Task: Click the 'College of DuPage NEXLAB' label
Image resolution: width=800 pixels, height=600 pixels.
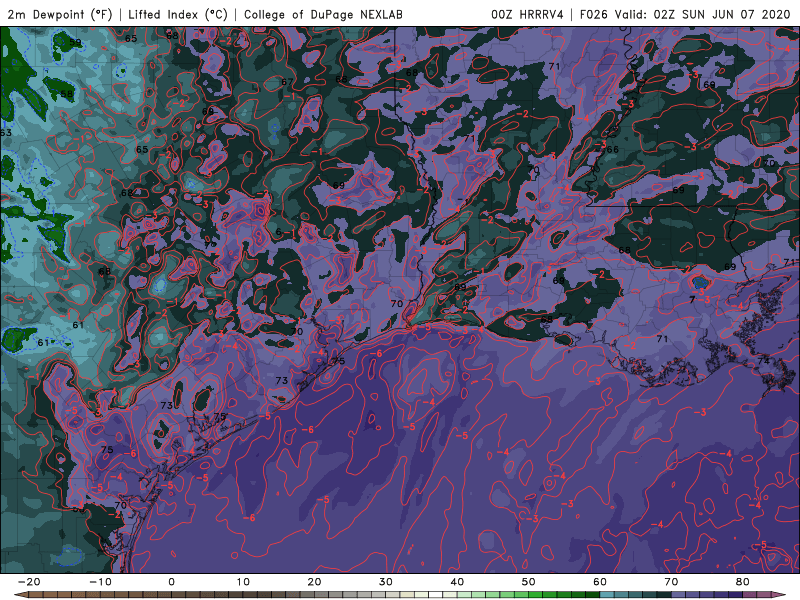Action: click(323, 15)
